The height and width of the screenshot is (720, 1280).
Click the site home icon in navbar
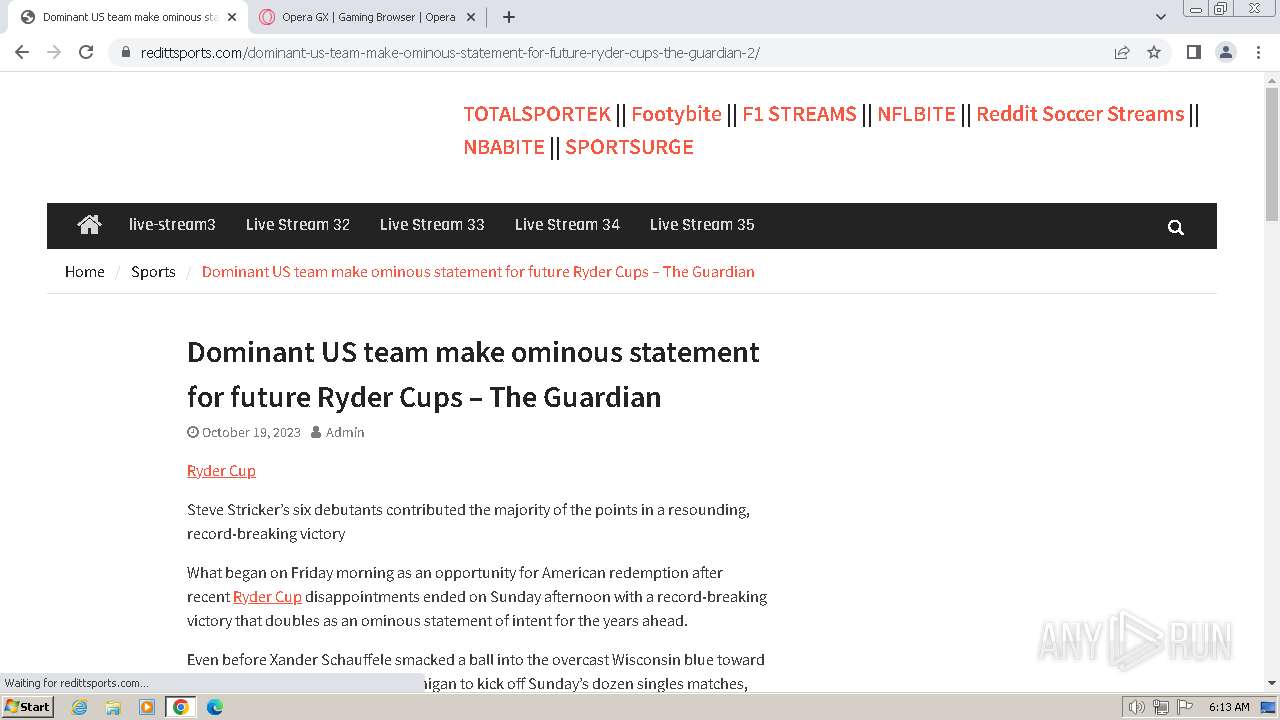point(89,225)
